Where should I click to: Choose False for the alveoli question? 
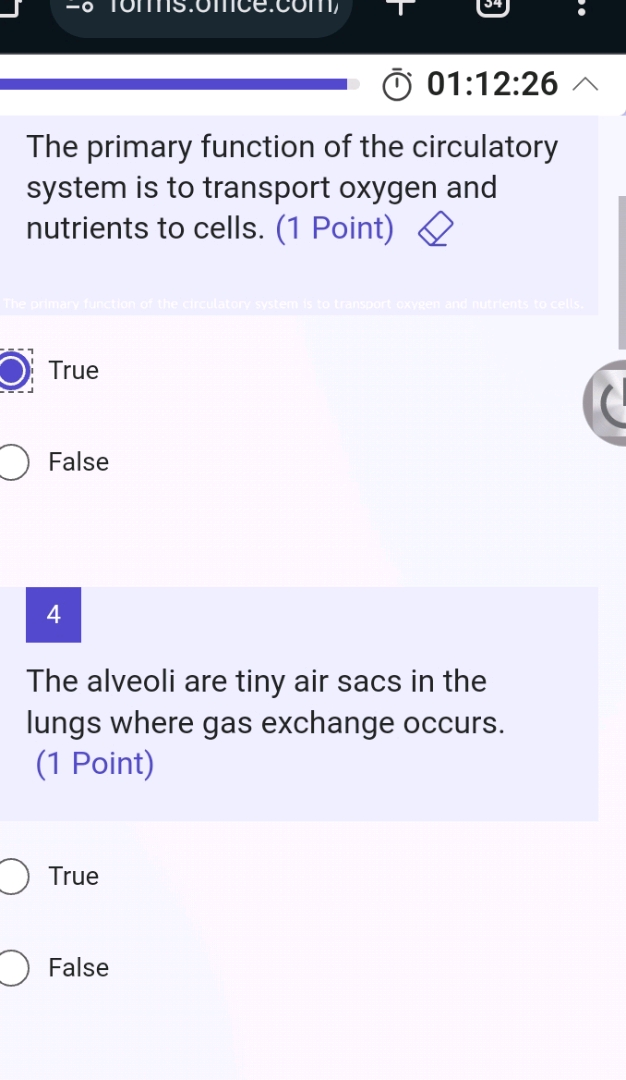coord(14,969)
